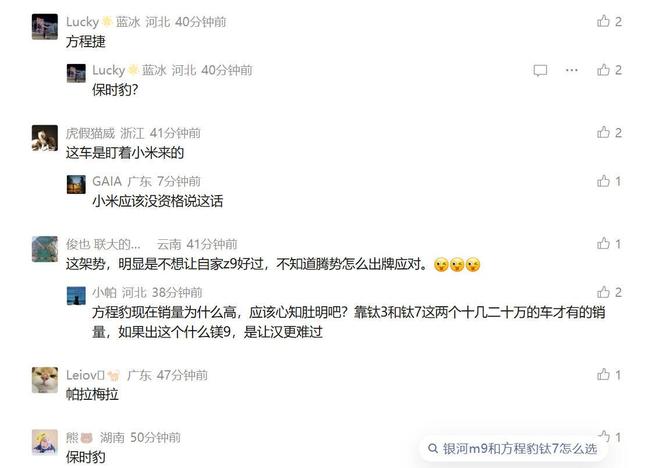Open more options on Lucky's reply
This screenshot has height=468, width=660.
(x=572, y=70)
